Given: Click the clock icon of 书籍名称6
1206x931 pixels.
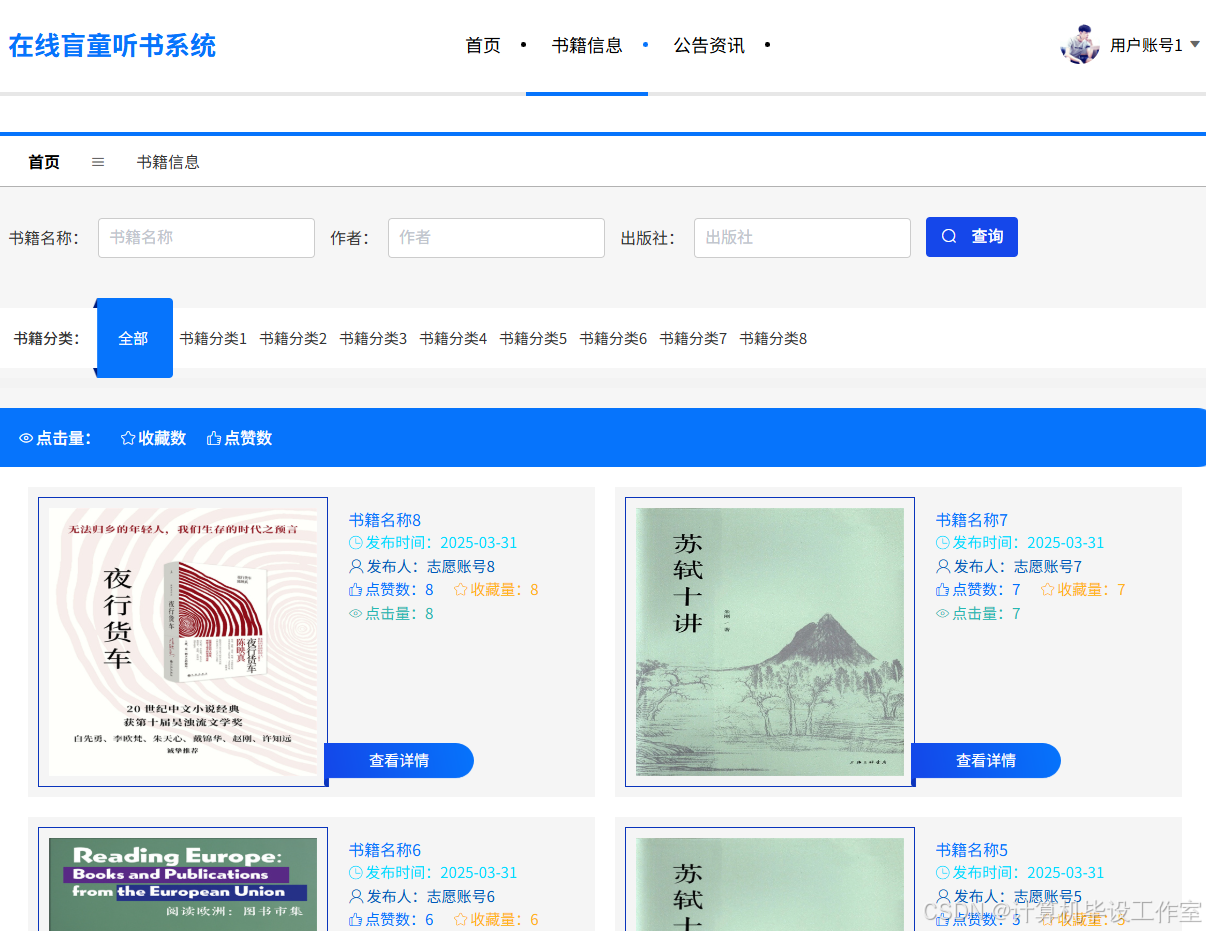Looking at the screenshot, I should (x=355, y=873).
